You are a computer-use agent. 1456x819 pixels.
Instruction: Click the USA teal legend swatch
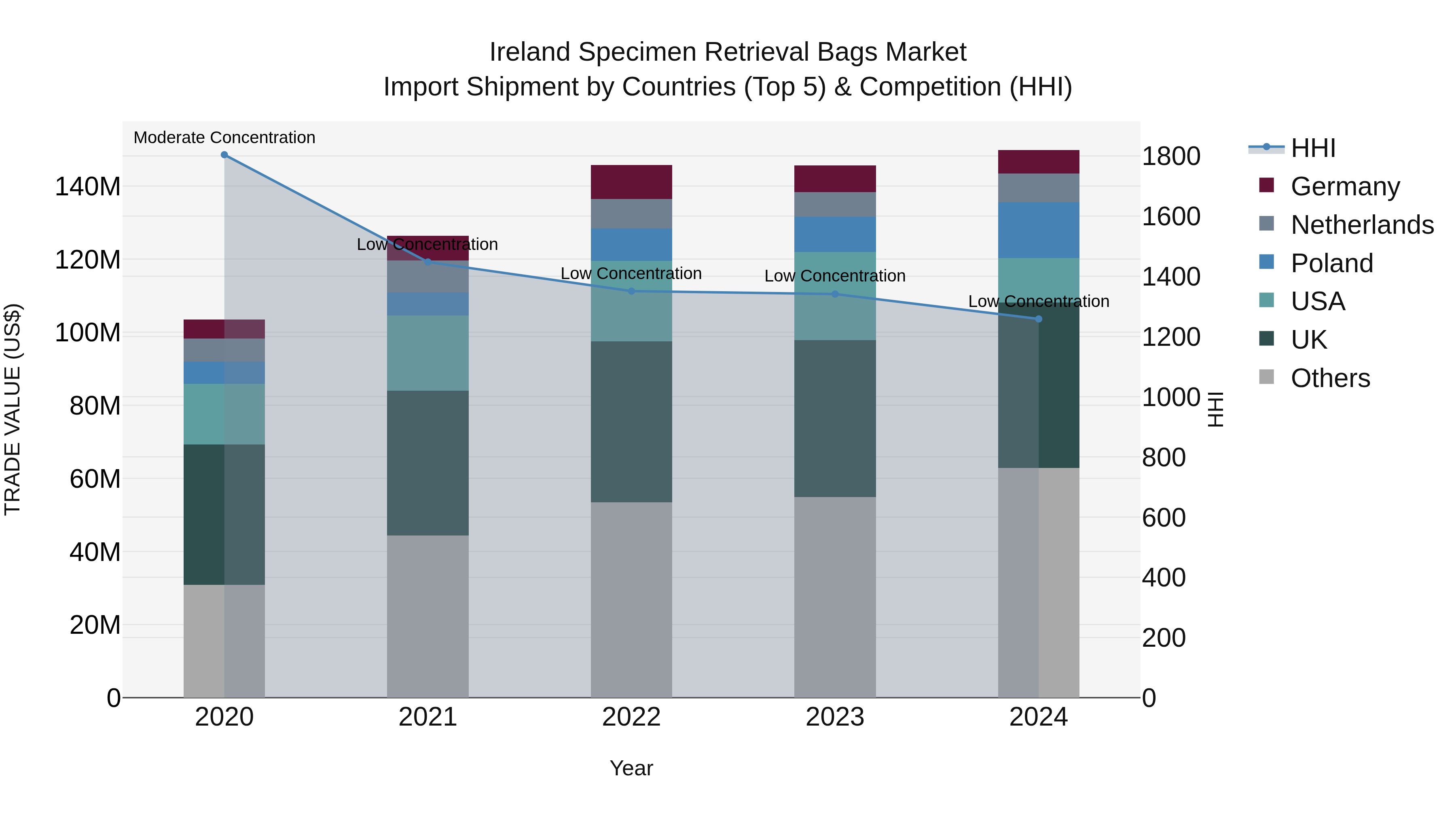tap(1267, 301)
